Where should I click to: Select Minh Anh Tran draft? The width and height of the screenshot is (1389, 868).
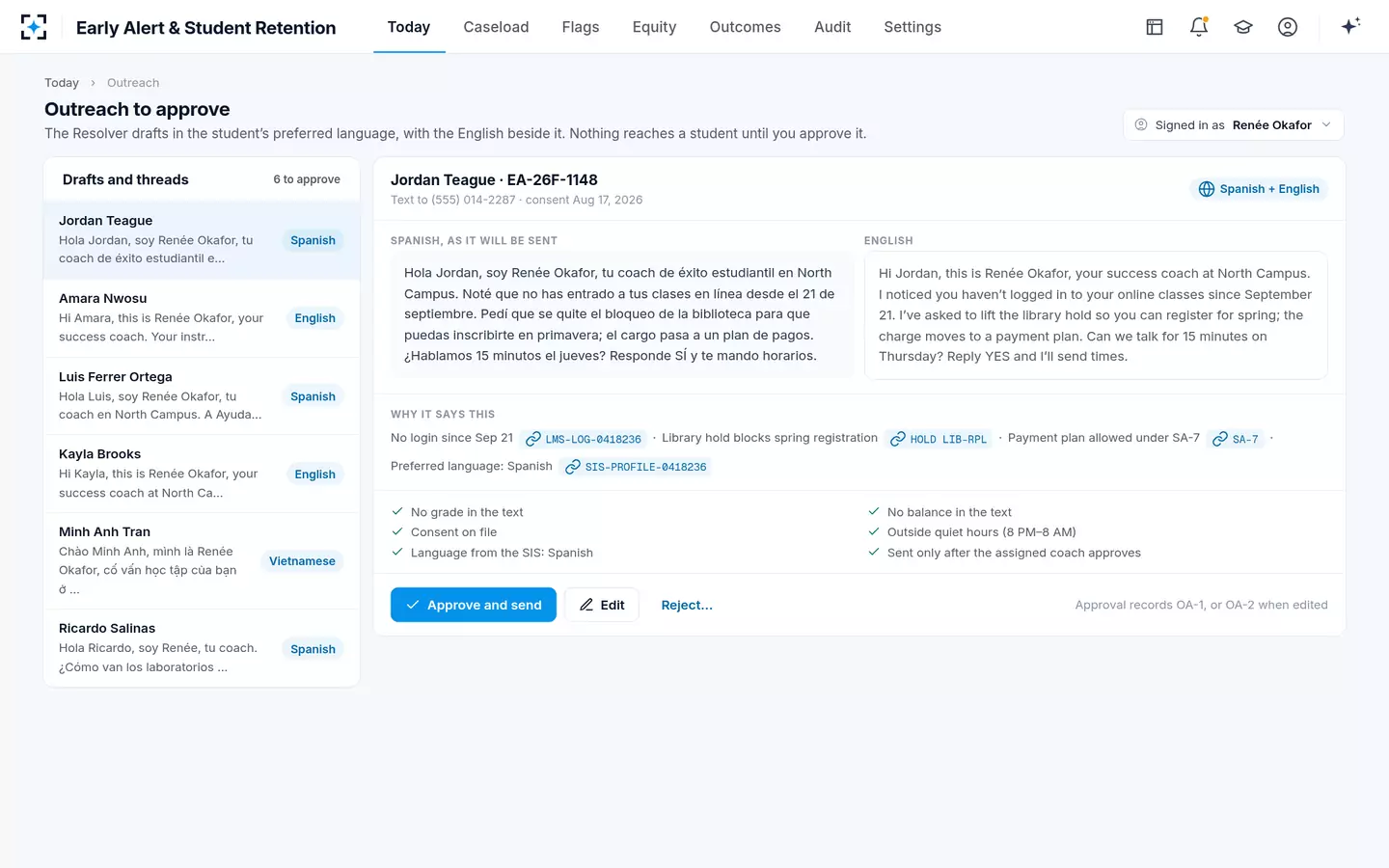(x=202, y=561)
